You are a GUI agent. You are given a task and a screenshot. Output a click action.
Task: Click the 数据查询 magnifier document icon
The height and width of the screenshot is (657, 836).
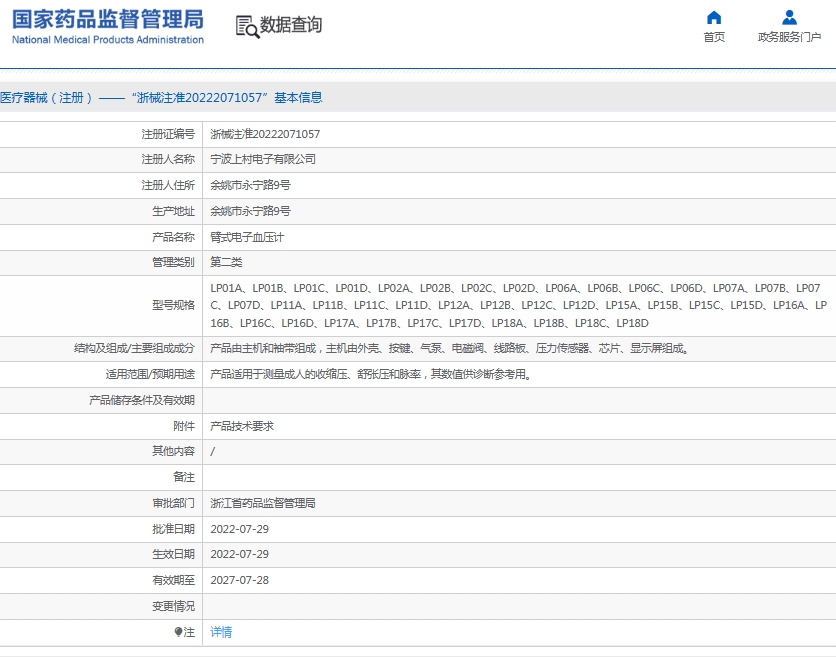click(x=247, y=26)
